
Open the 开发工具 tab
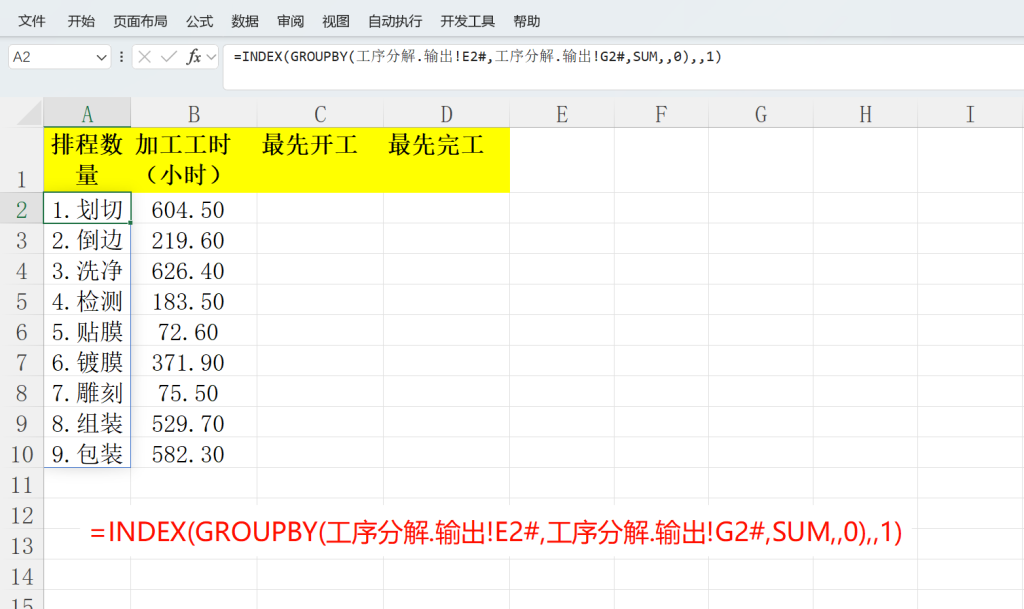(x=468, y=22)
